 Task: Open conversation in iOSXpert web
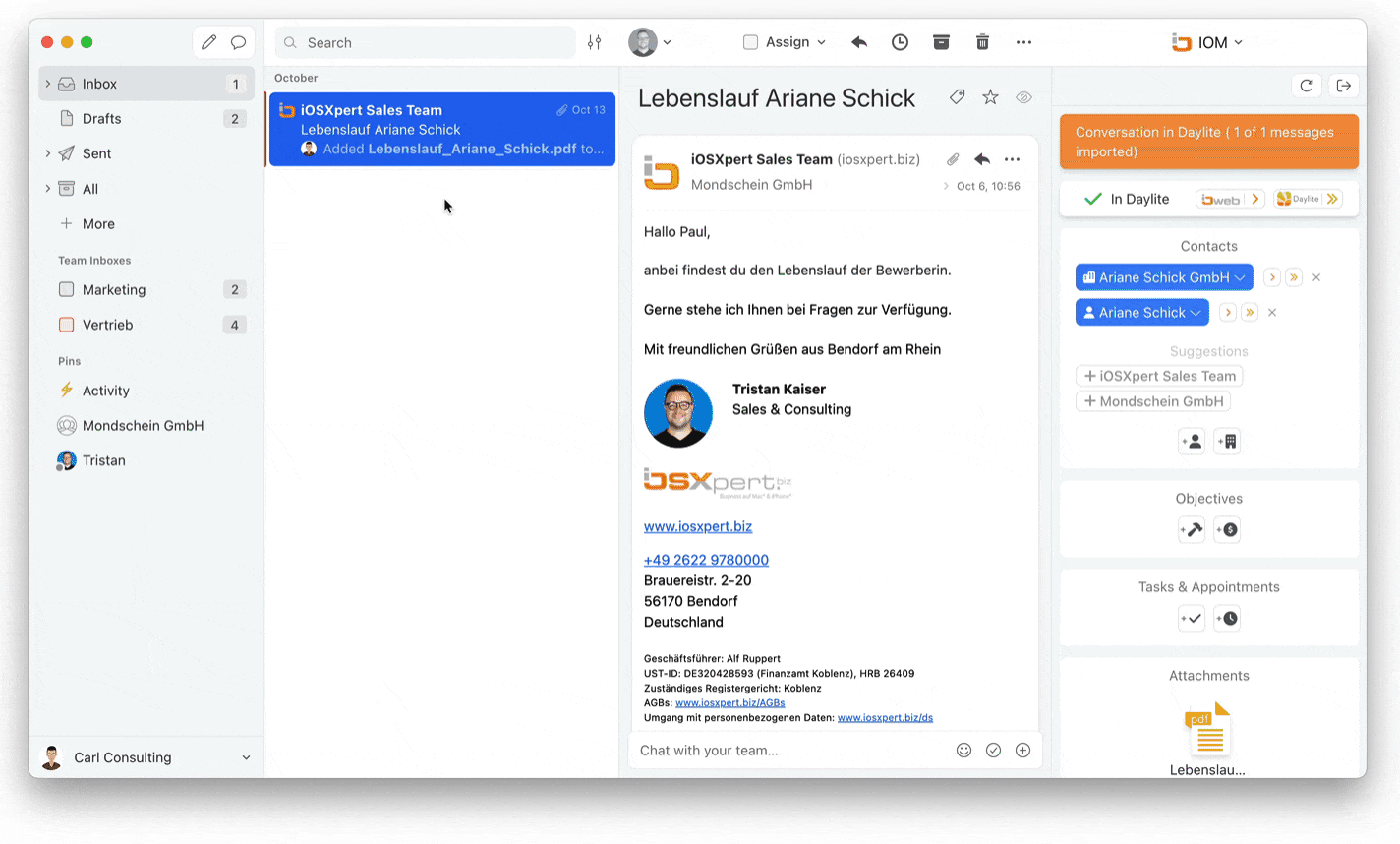point(1230,199)
